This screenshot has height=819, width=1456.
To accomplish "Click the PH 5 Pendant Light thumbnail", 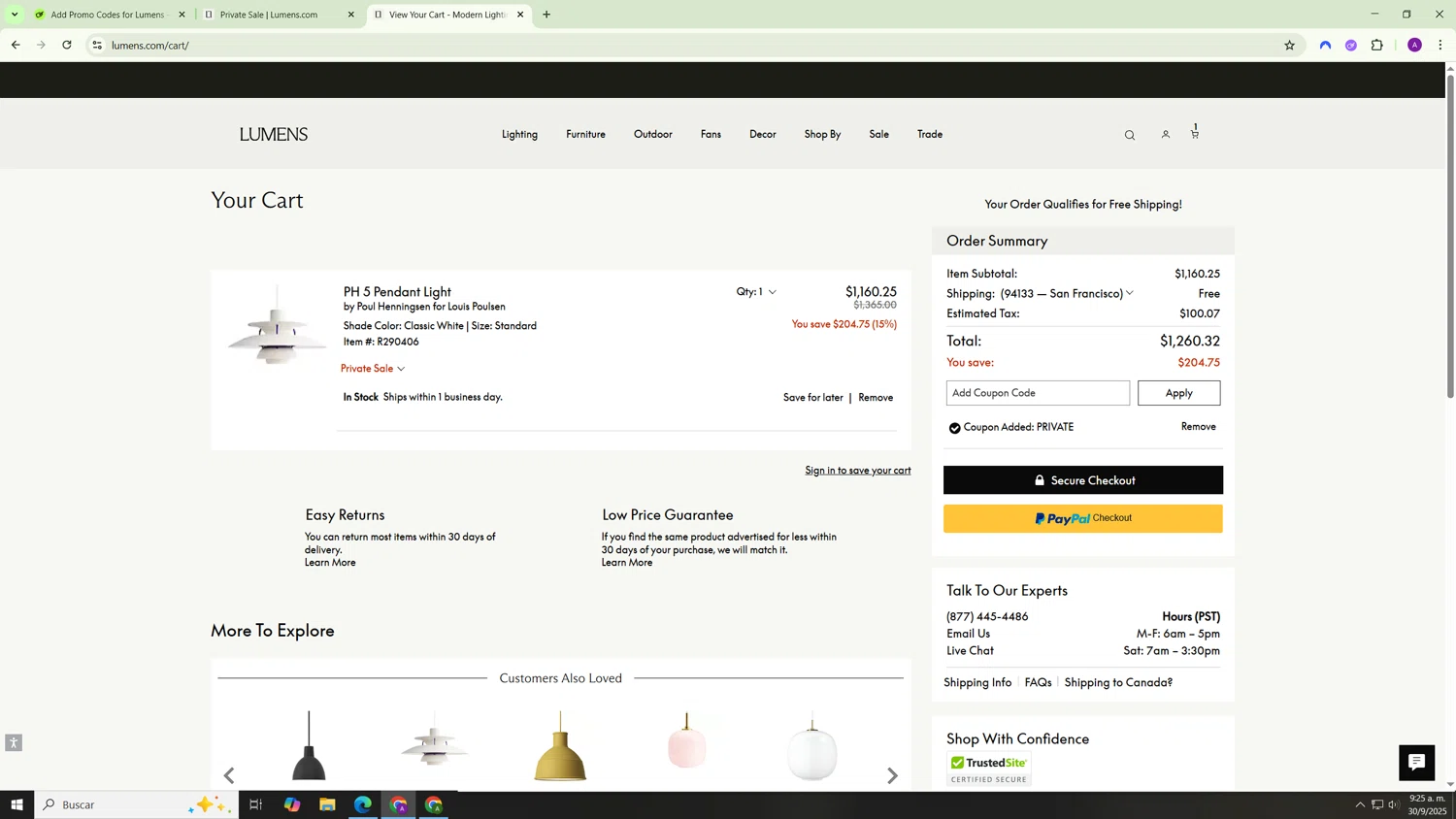I will [277, 326].
